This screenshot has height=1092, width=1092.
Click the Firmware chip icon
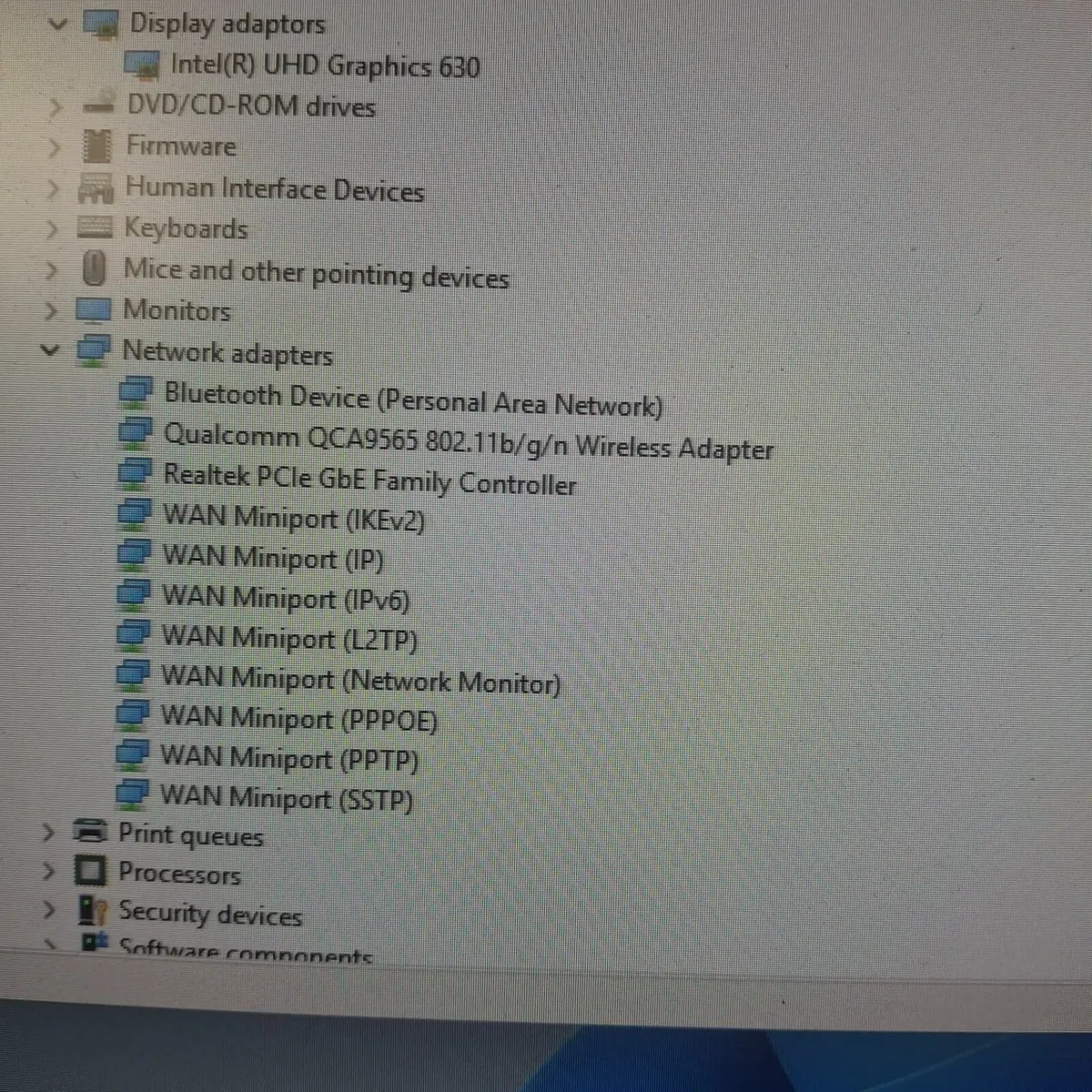(x=96, y=146)
